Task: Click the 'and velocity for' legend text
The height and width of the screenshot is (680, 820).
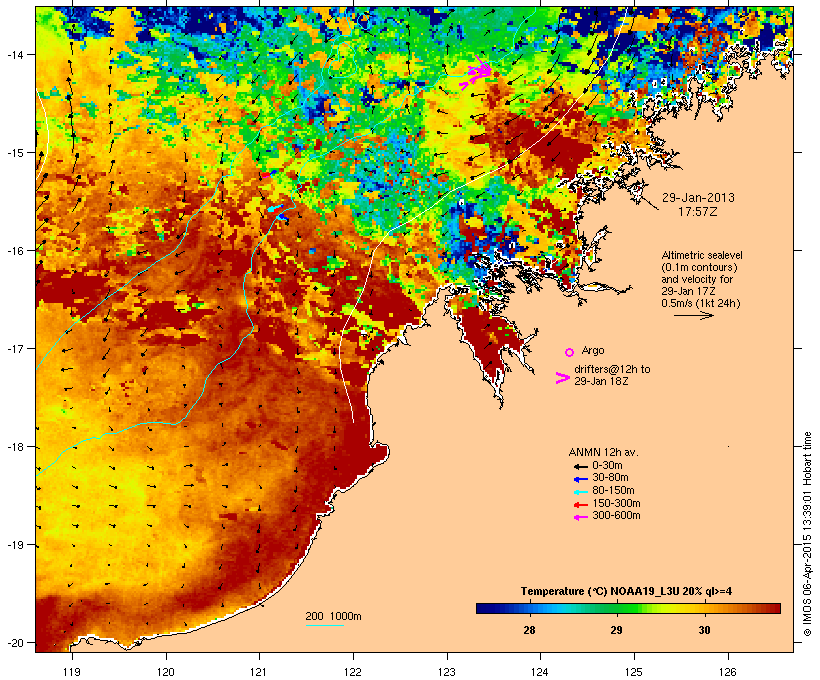Action: click(x=697, y=279)
